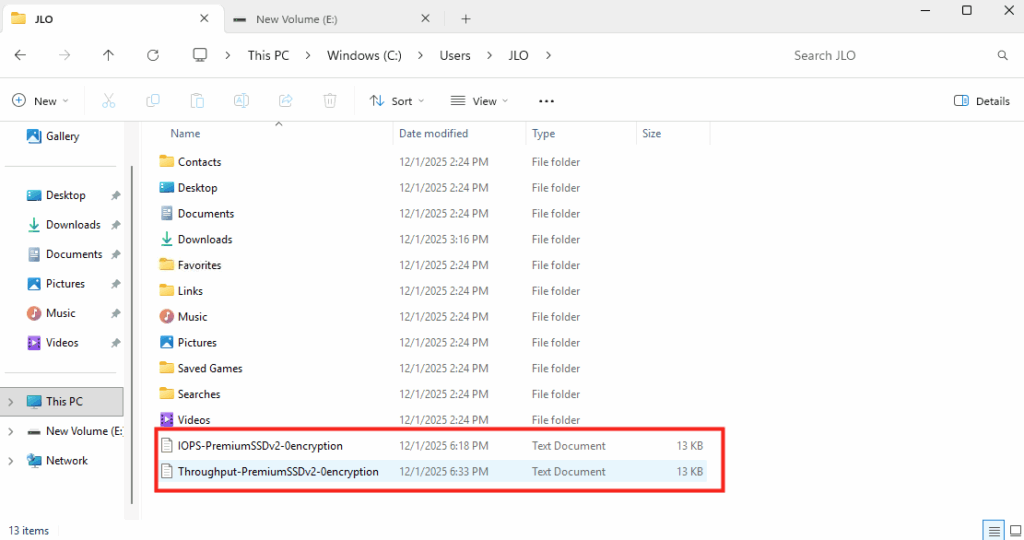Screen dimensions: 1024x540
Task: Click the Copy icon in toolbar
Action: point(153,101)
